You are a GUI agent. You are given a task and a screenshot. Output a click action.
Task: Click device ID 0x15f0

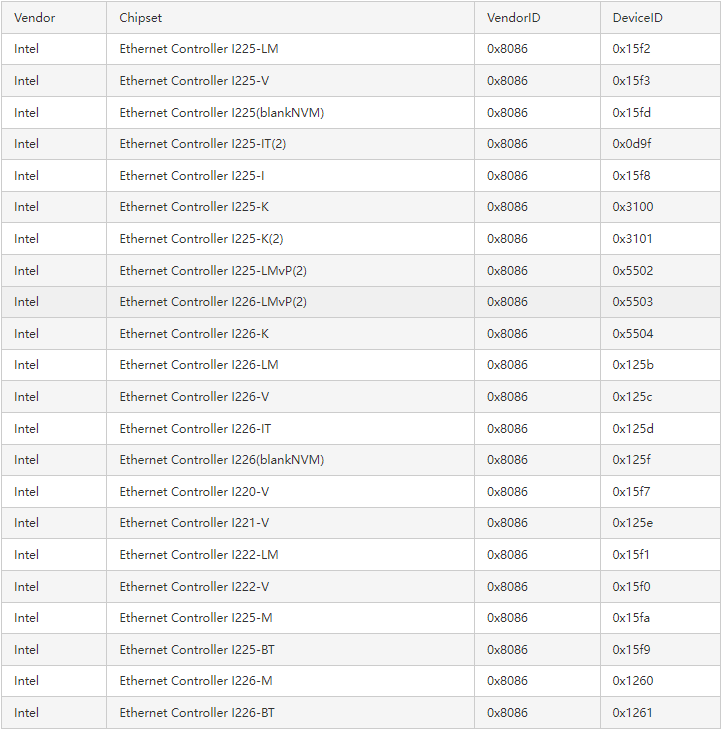(631, 586)
